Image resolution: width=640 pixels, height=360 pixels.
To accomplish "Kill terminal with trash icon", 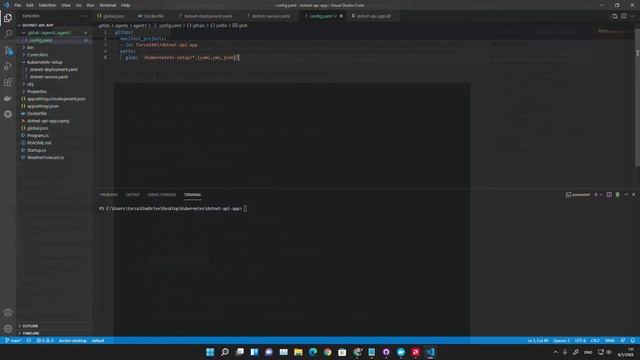I will point(617,195).
